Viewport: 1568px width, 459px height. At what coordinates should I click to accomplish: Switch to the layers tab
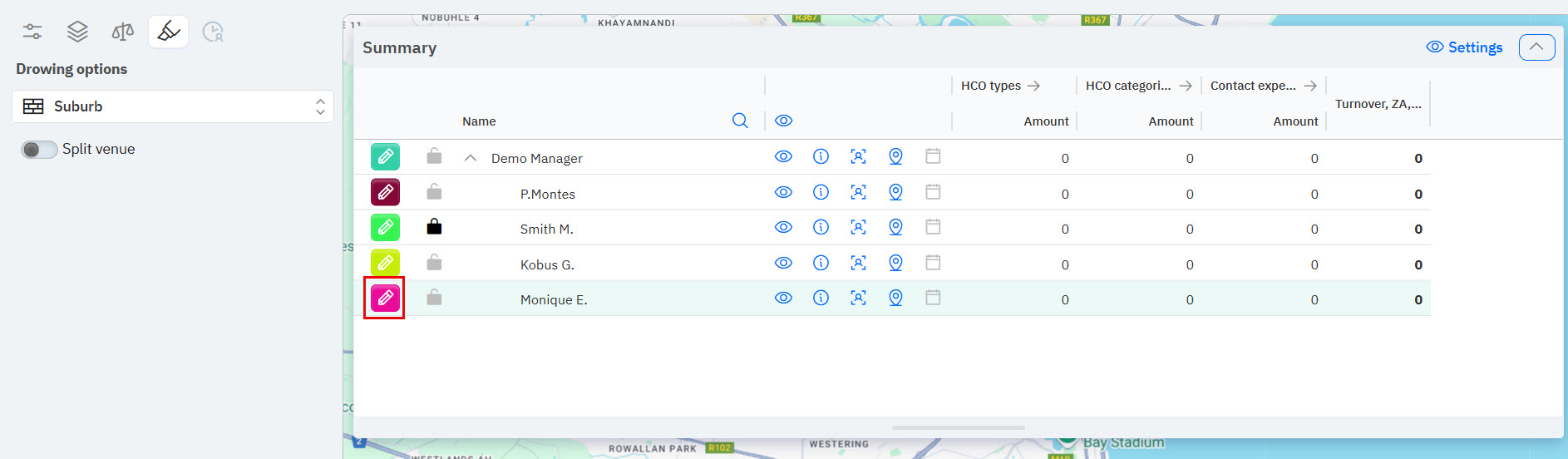(x=77, y=32)
